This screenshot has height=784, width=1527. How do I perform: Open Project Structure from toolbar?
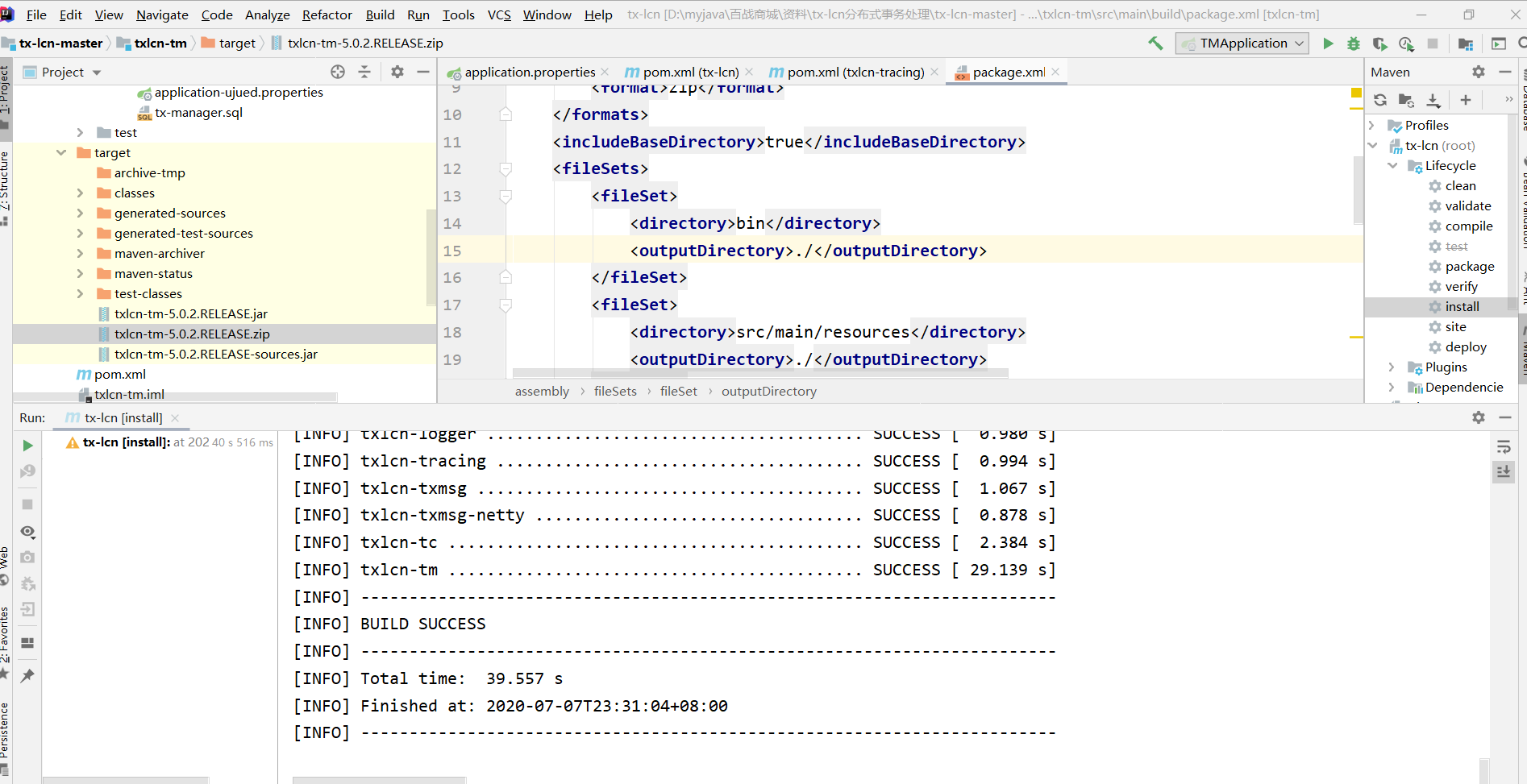pos(1466,44)
